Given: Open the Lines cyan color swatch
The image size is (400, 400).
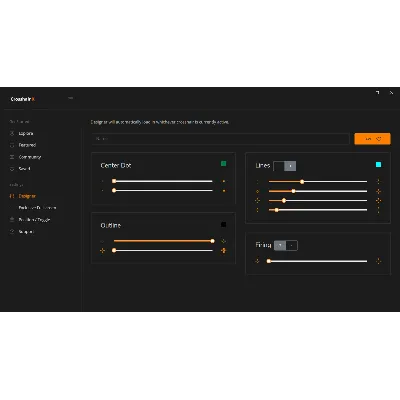Looking at the screenshot, I should [x=378, y=165].
